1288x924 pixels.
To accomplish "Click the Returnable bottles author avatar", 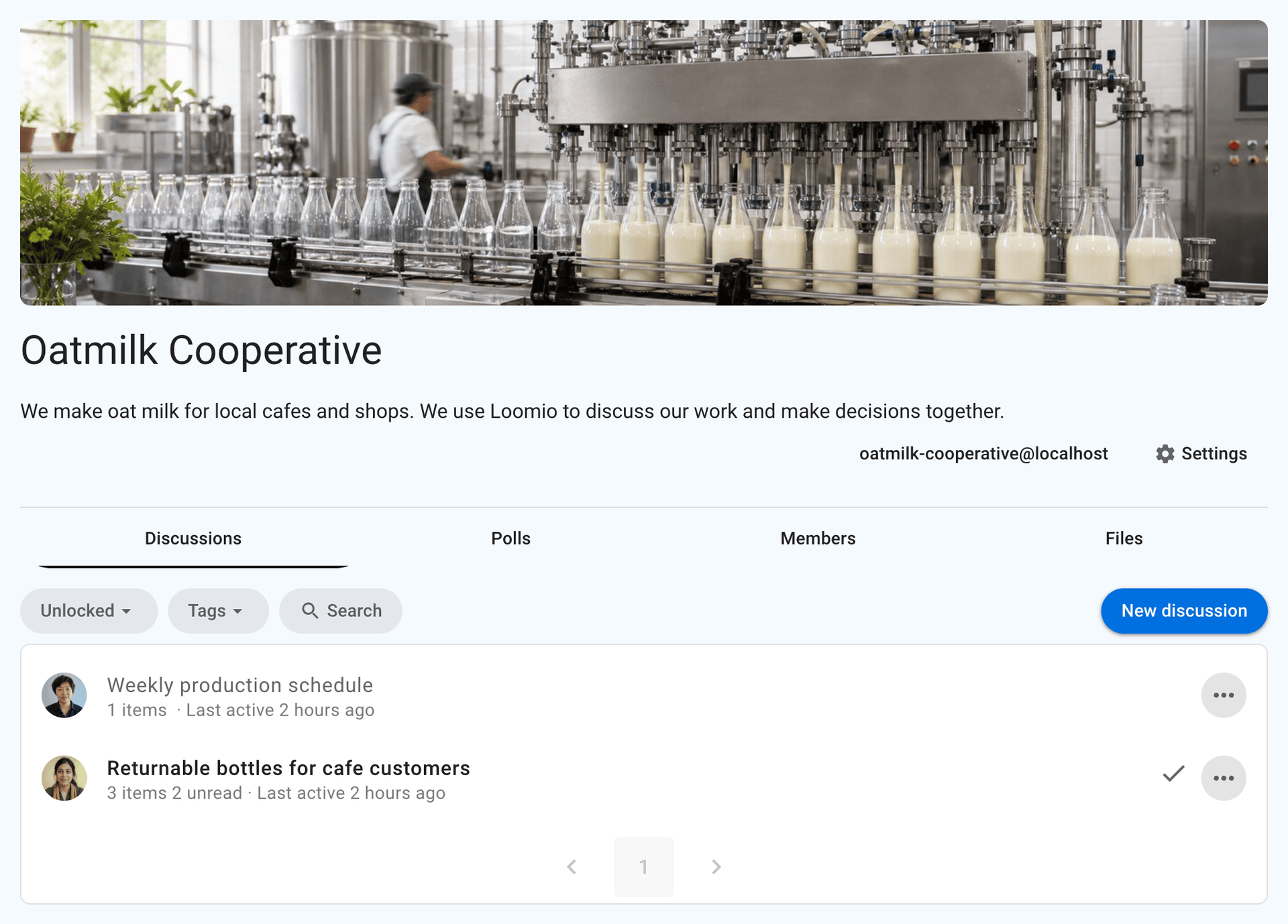I will [64, 778].
